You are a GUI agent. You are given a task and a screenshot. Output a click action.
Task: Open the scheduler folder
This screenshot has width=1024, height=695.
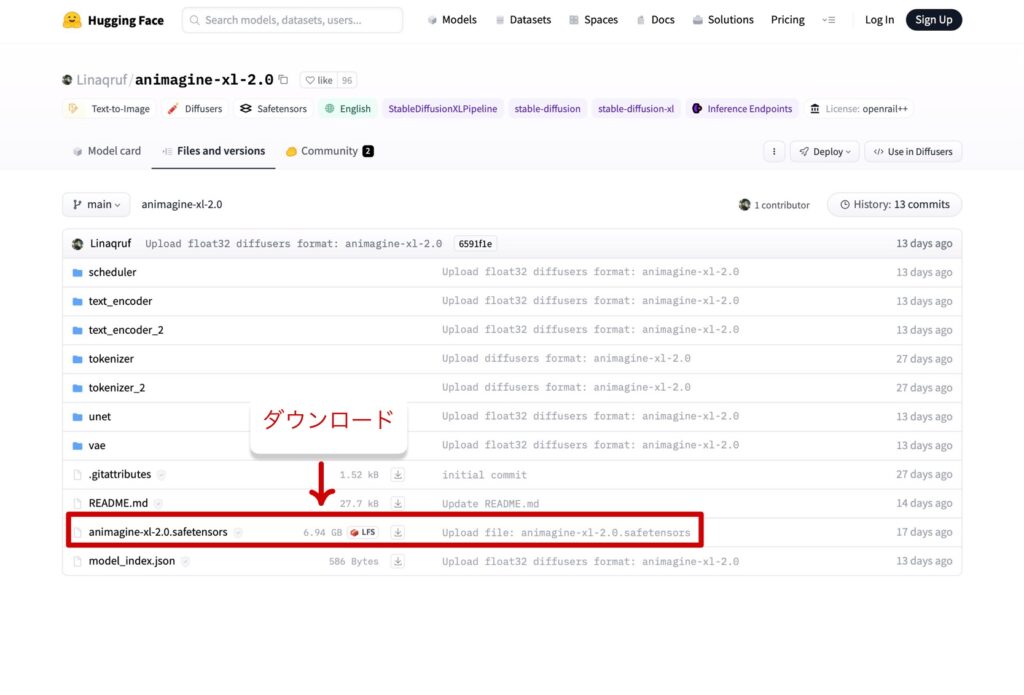click(x=112, y=272)
